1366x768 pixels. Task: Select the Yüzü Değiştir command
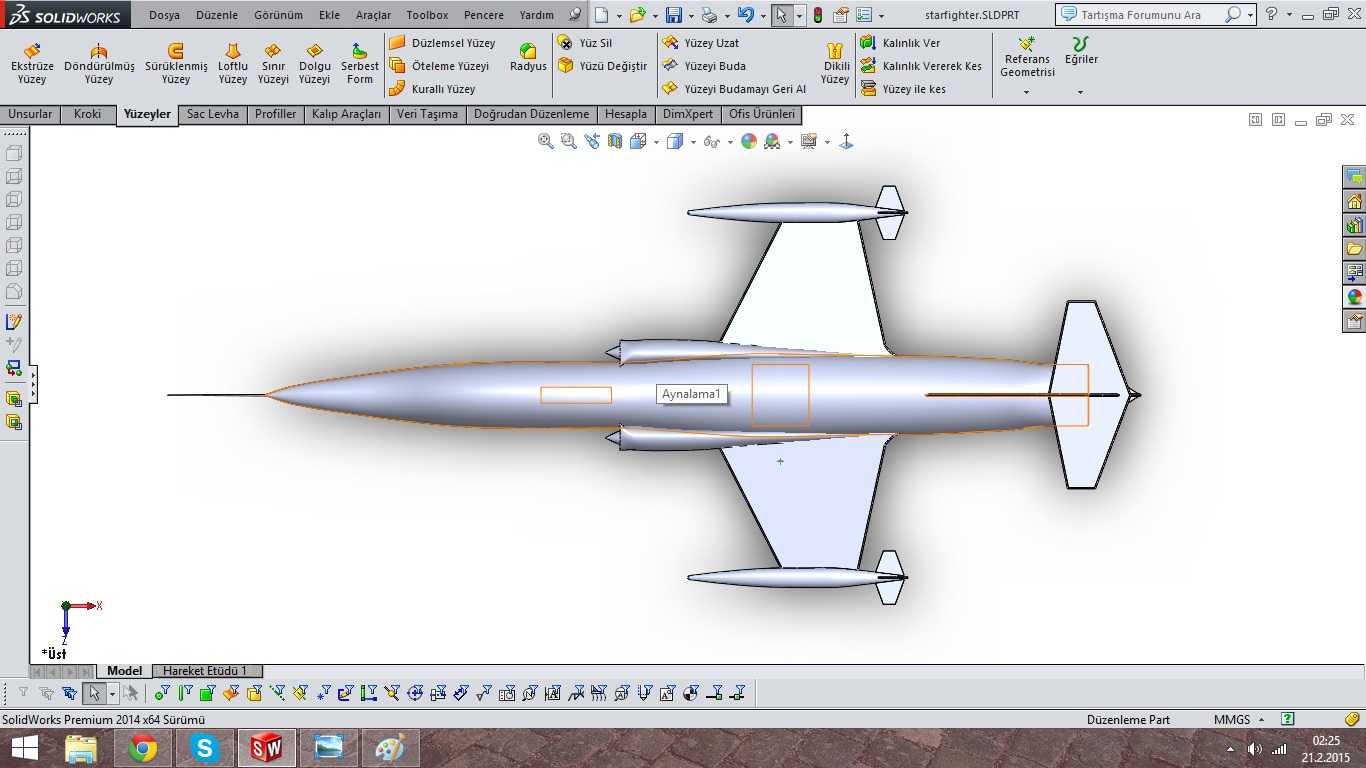point(602,66)
